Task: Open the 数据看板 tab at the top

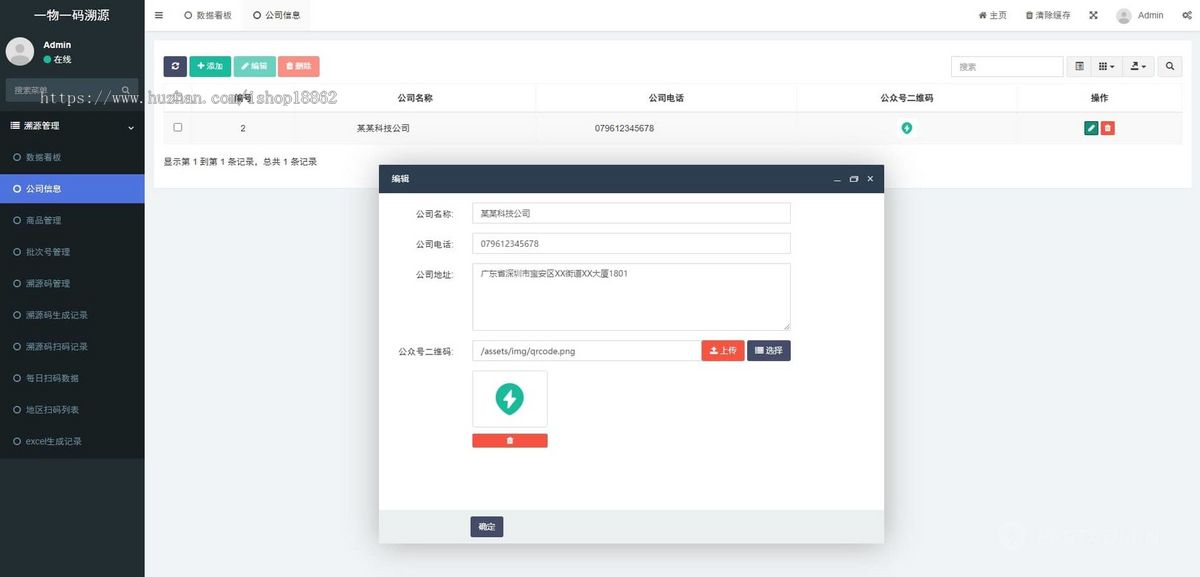Action: (x=206, y=15)
